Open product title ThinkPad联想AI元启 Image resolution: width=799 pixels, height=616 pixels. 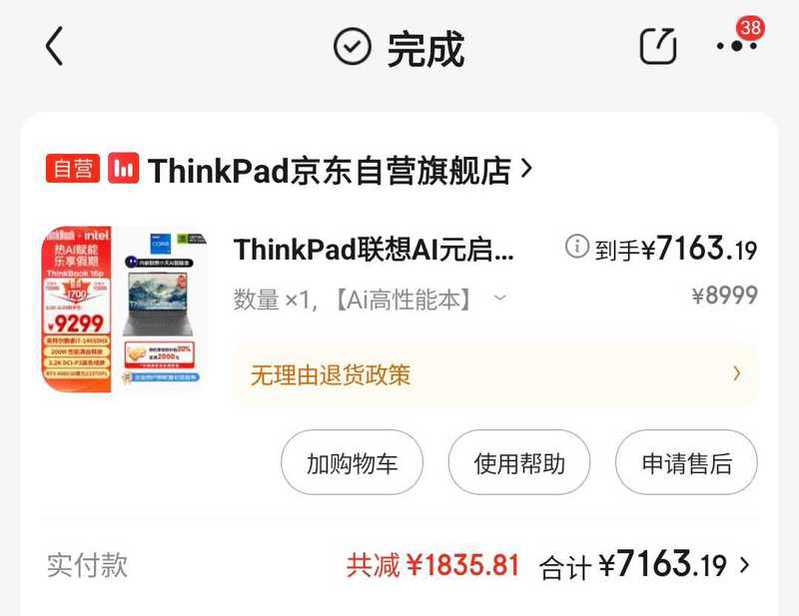coord(373,249)
